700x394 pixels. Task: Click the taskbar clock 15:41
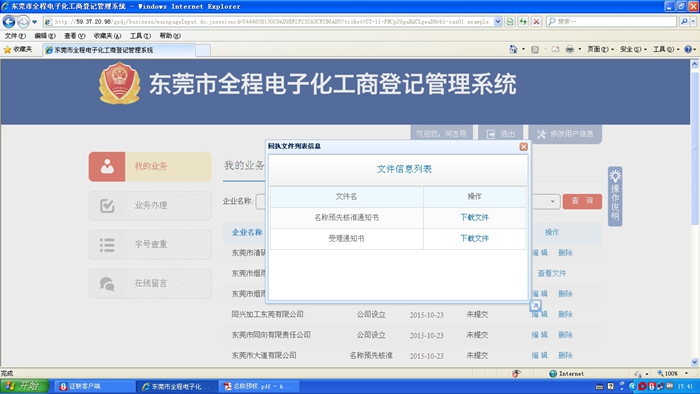coord(686,386)
